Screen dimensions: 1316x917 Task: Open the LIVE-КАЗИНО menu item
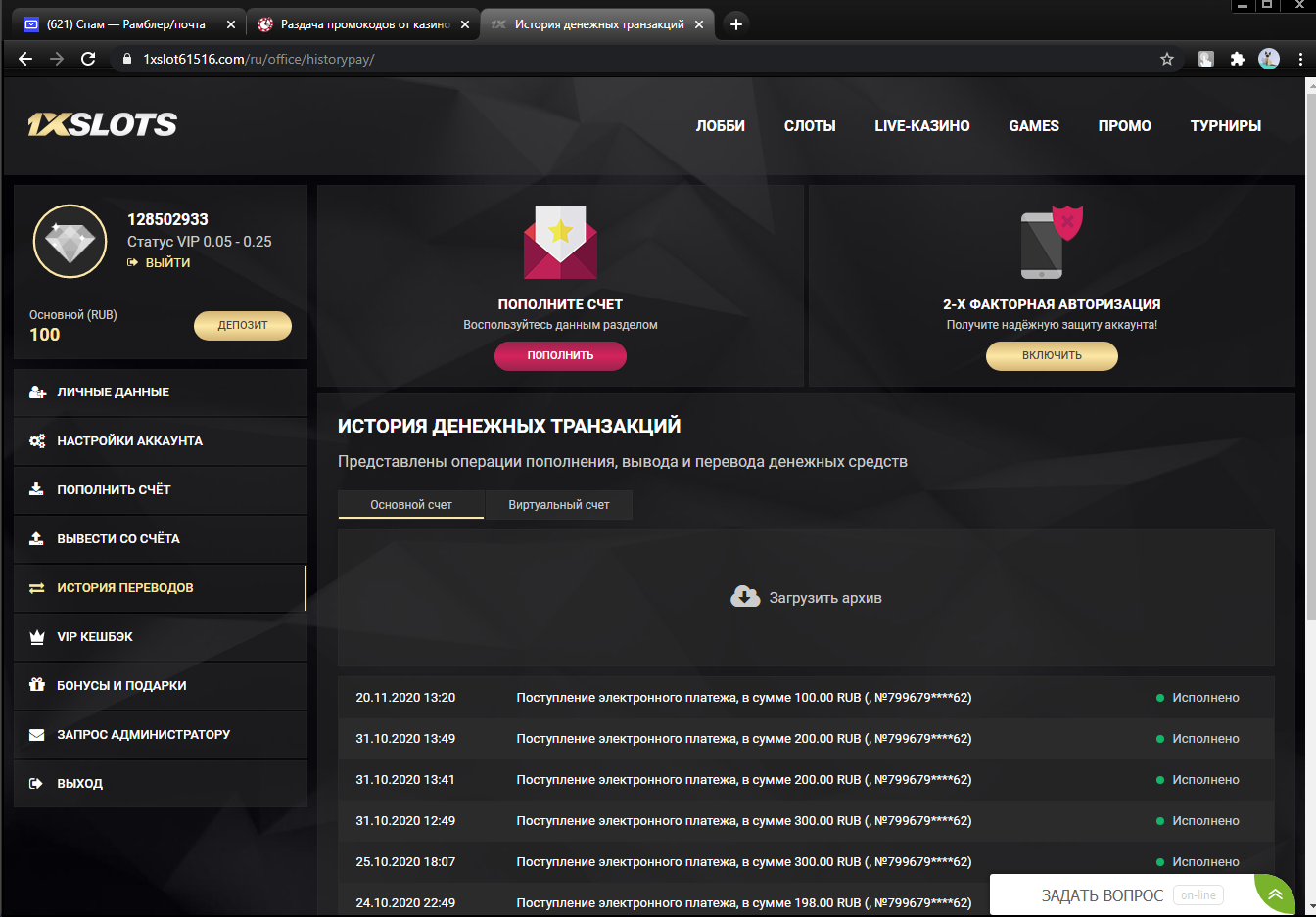(x=922, y=126)
